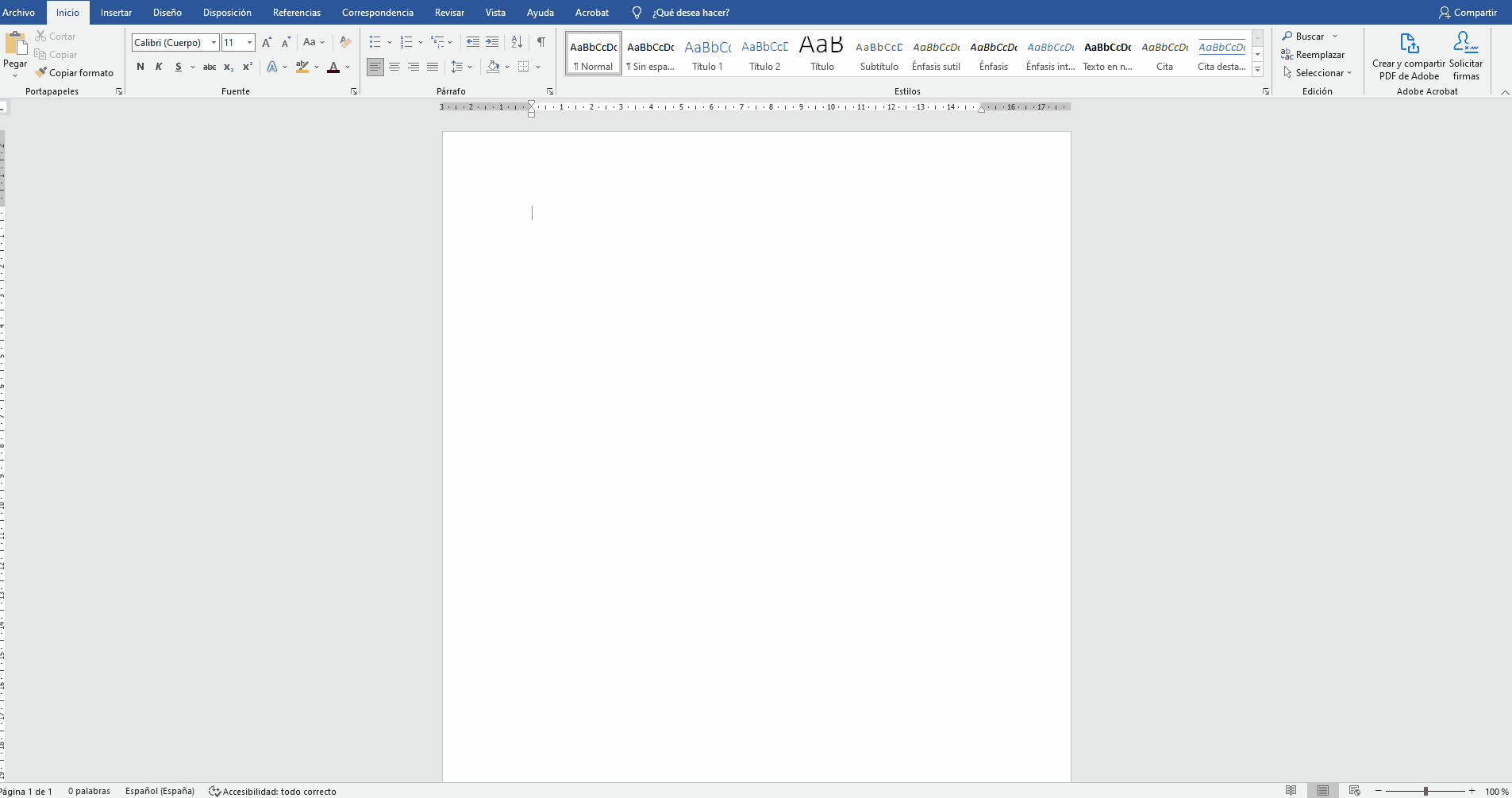The image size is (1512, 798).
Task: Click the Copiar formato paintbrush icon
Action: (40, 72)
